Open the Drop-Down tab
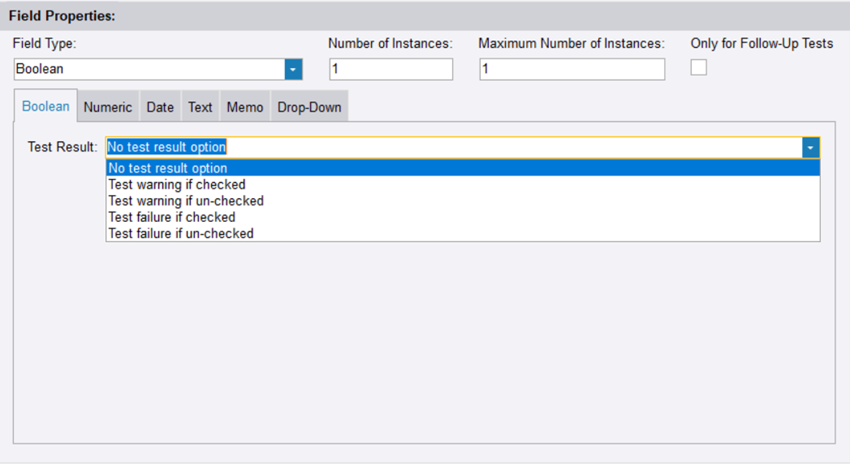850x464 pixels. point(308,107)
